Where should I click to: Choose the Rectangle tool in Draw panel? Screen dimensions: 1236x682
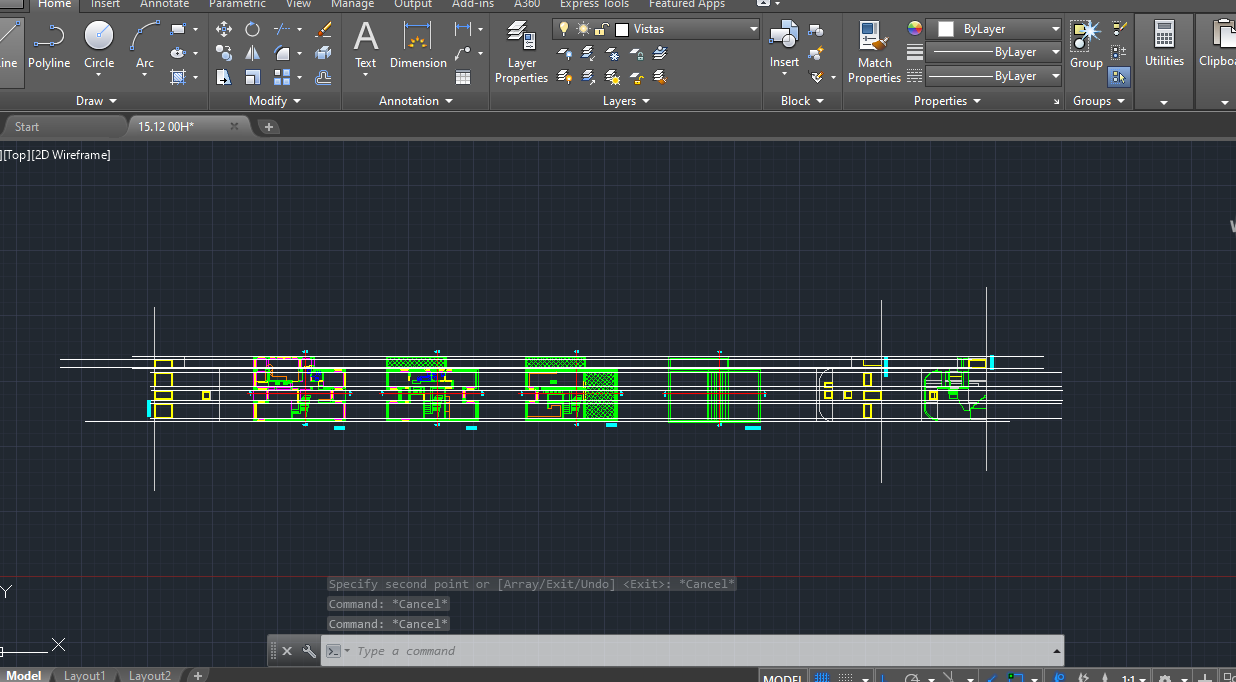click(x=178, y=30)
